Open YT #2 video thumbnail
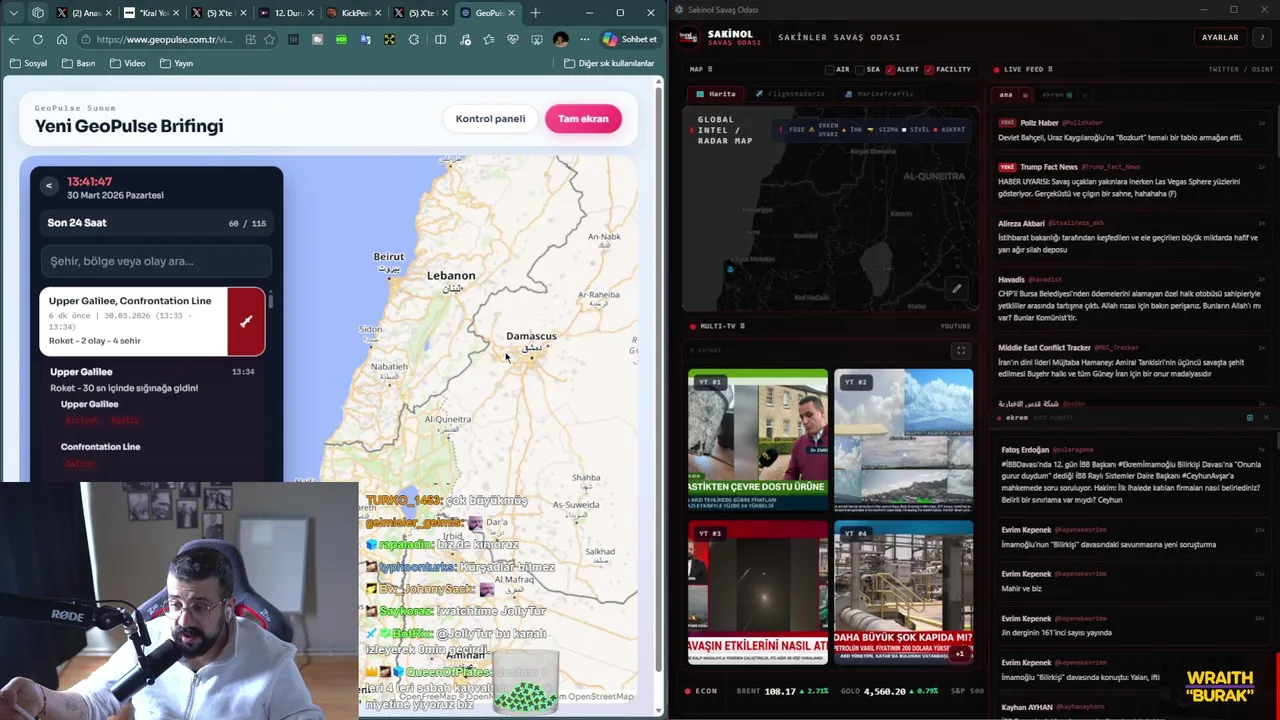This screenshot has width=1280, height=720. (903, 439)
